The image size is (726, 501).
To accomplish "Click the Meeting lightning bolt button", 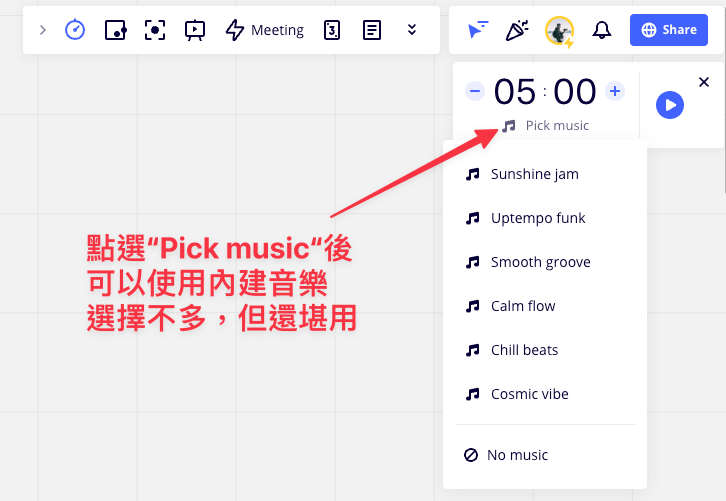I will [x=264, y=30].
